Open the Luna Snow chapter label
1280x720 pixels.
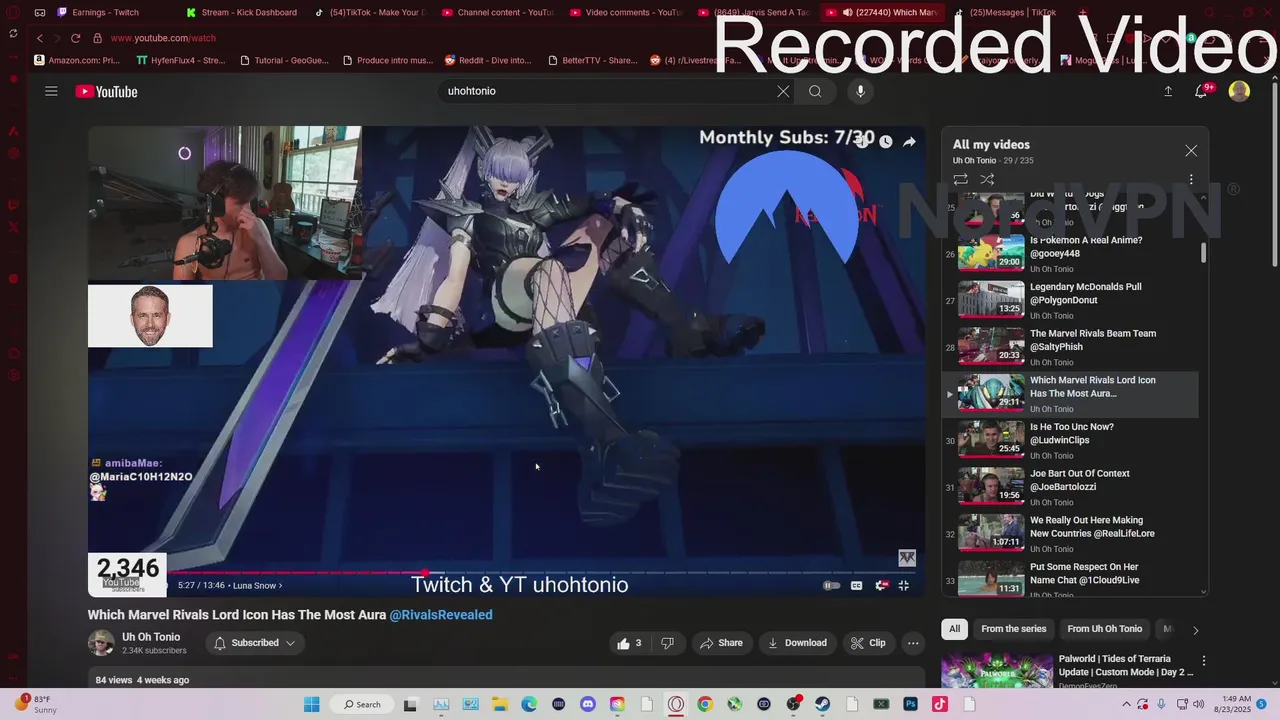point(257,586)
